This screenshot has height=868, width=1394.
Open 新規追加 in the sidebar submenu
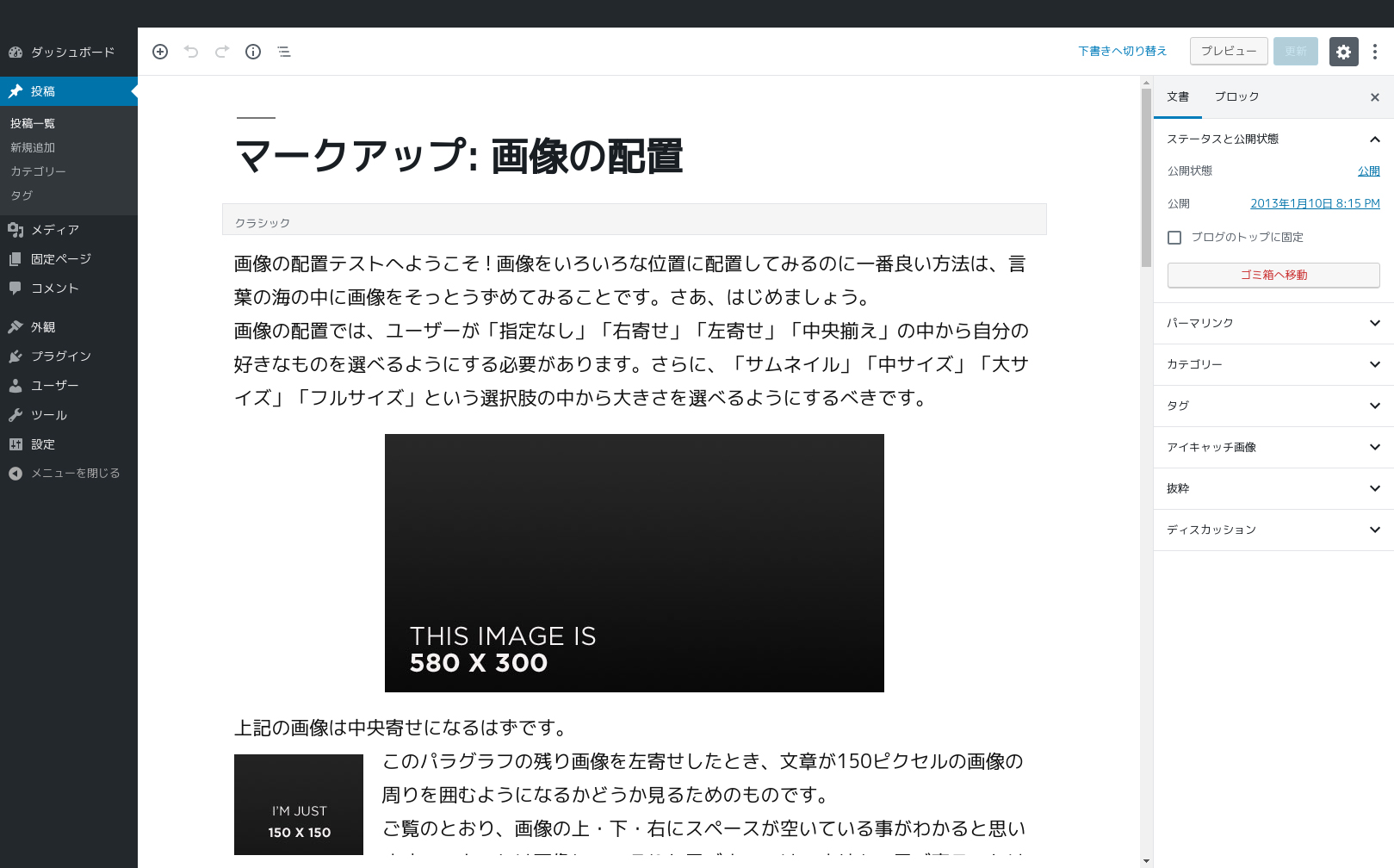pyautogui.click(x=33, y=148)
